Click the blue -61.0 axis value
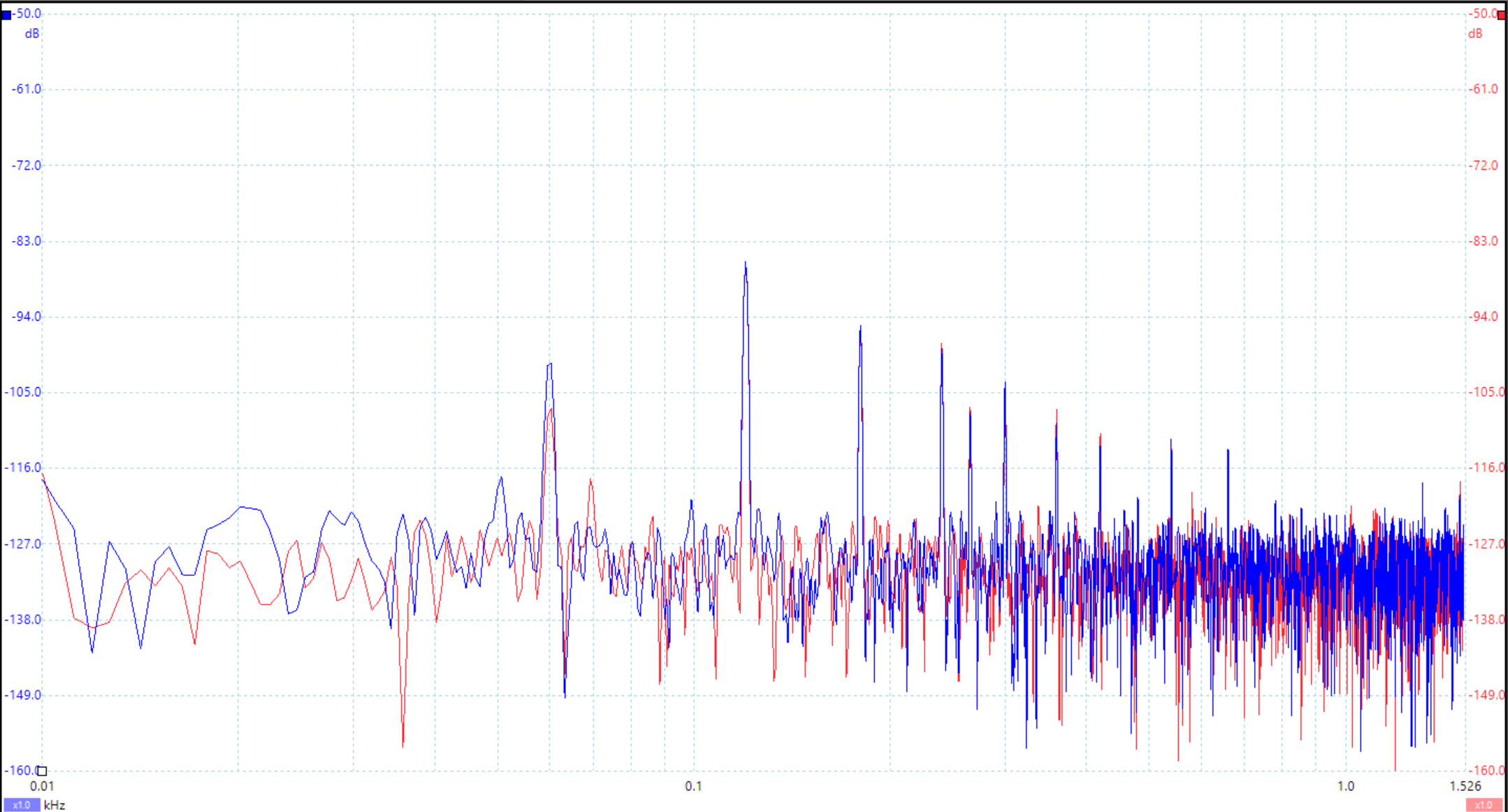Image resolution: width=1508 pixels, height=812 pixels. point(27,89)
